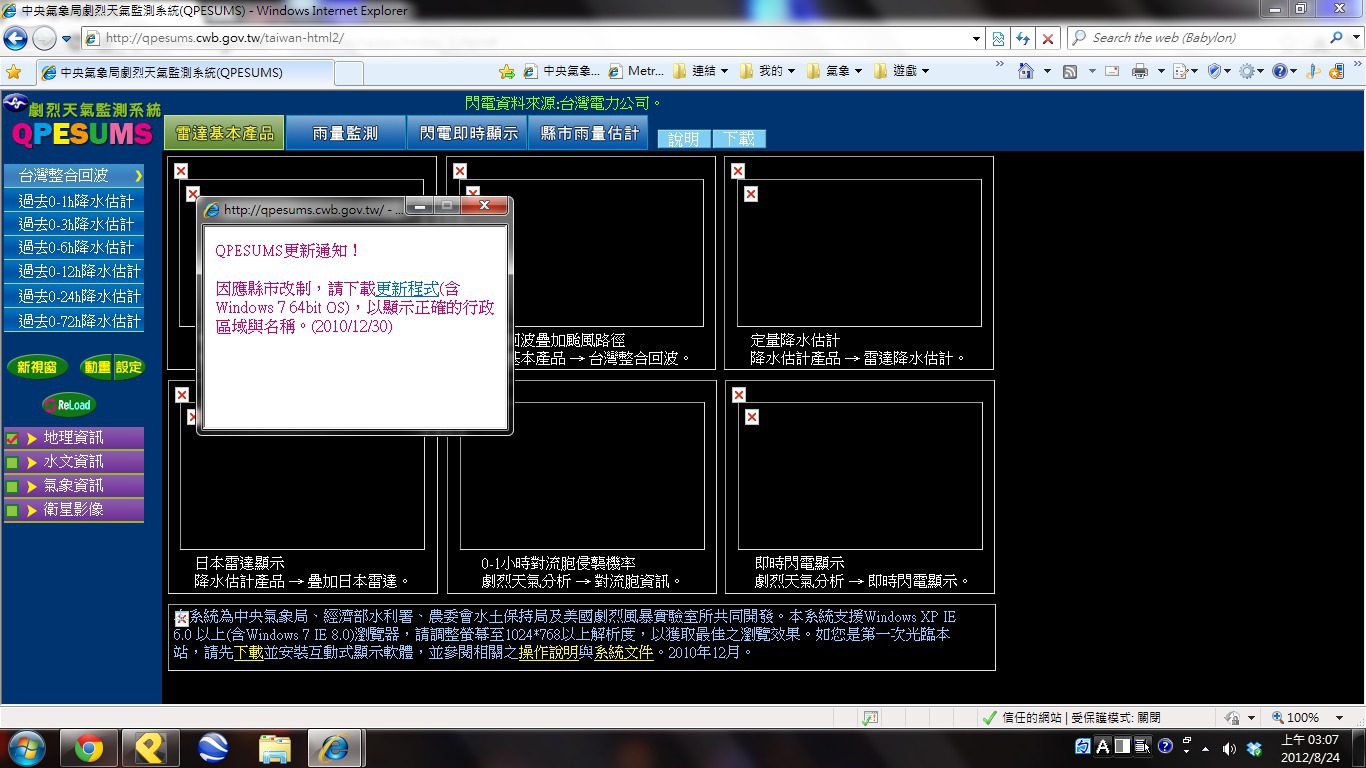Click the stop loading red X icon

click(x=1047, y=38)
